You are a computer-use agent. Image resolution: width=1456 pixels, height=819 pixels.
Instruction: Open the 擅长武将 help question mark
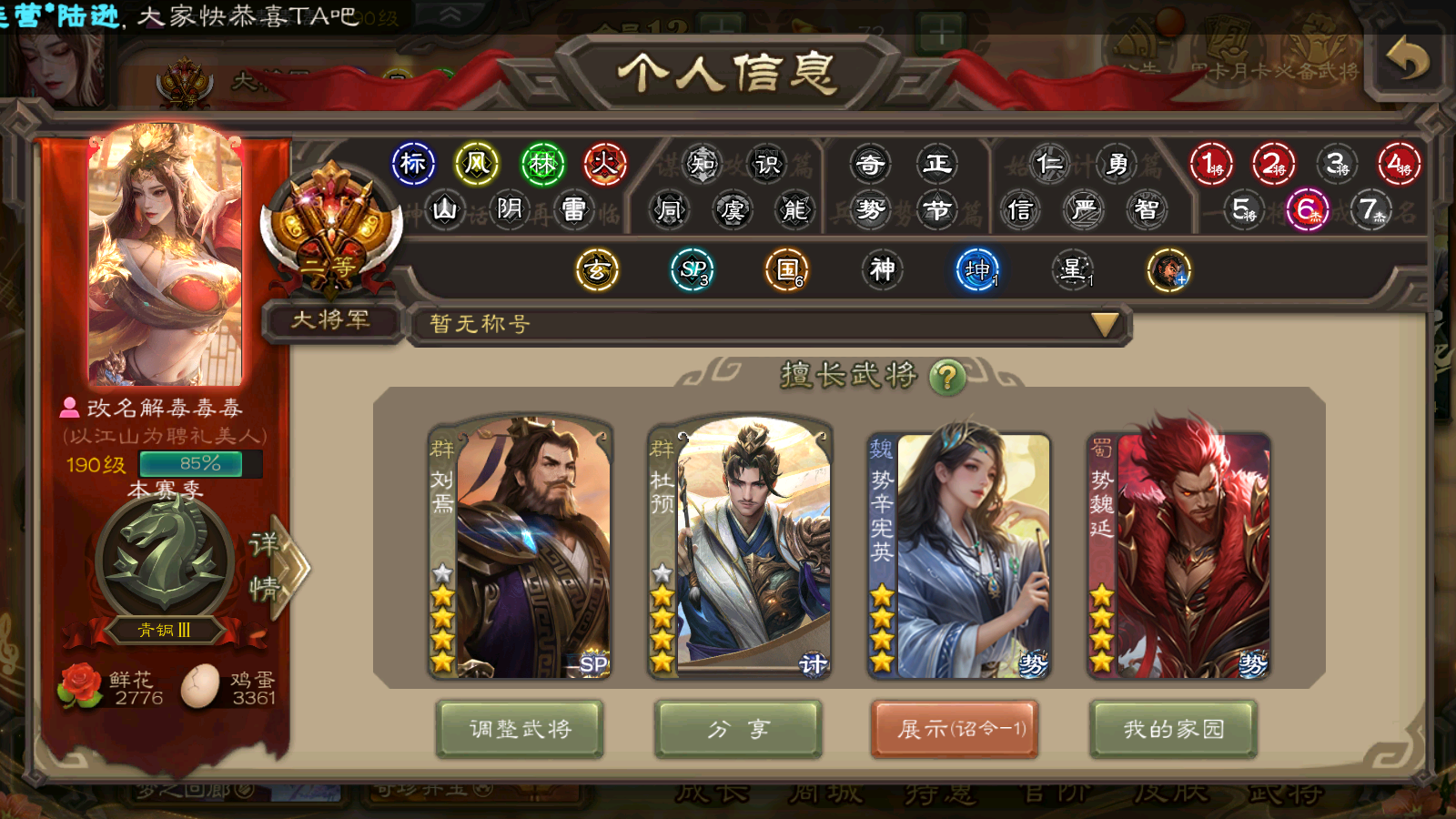[947, 376]
